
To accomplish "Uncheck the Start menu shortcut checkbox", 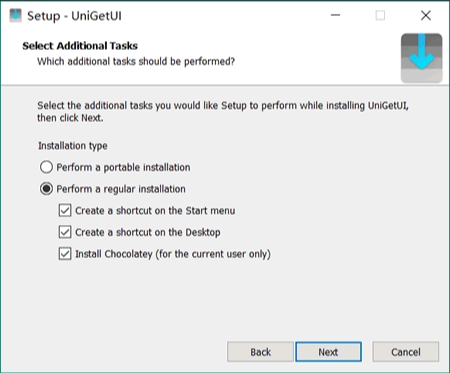I will coord(65,210).
